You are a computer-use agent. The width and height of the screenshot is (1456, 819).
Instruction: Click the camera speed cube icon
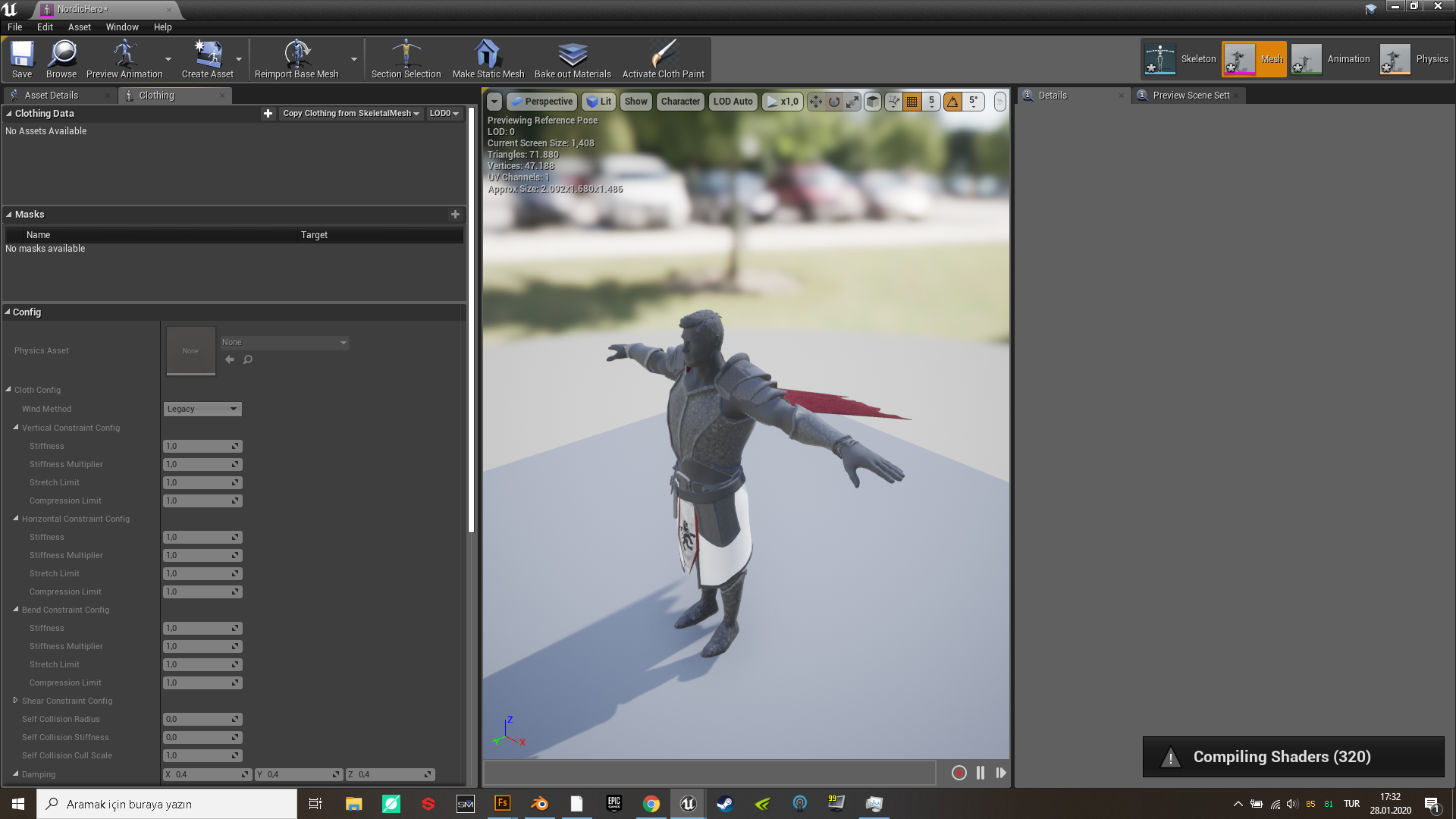pos(873,102)
